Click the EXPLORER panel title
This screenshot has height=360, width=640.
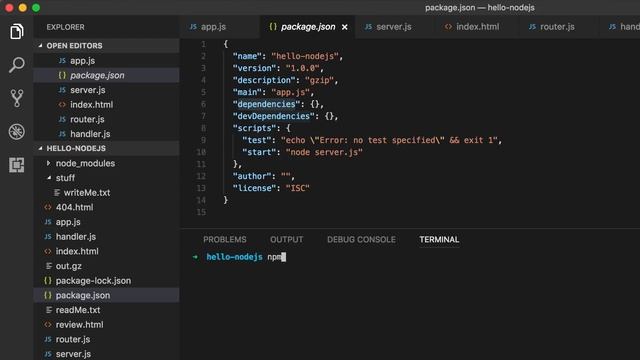coord(65,27)
